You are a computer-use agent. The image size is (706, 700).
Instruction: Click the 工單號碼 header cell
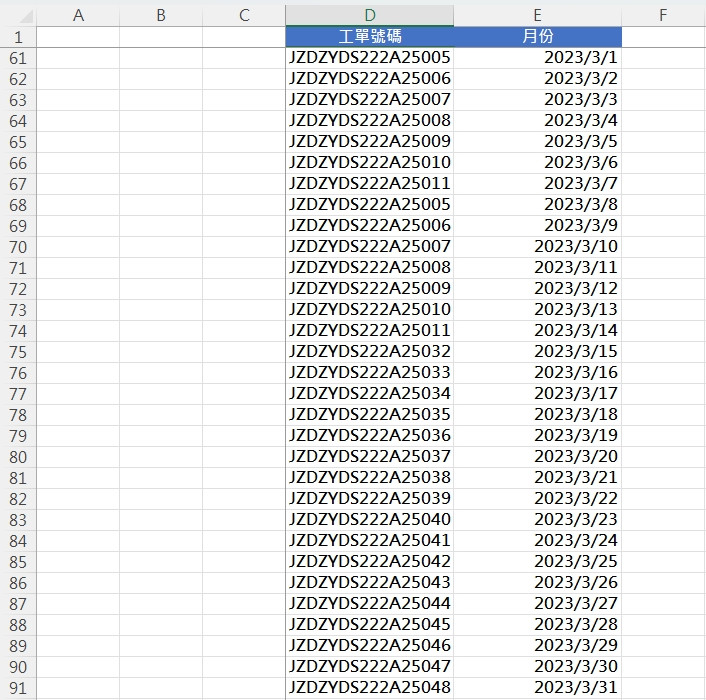tap(370, 36)
